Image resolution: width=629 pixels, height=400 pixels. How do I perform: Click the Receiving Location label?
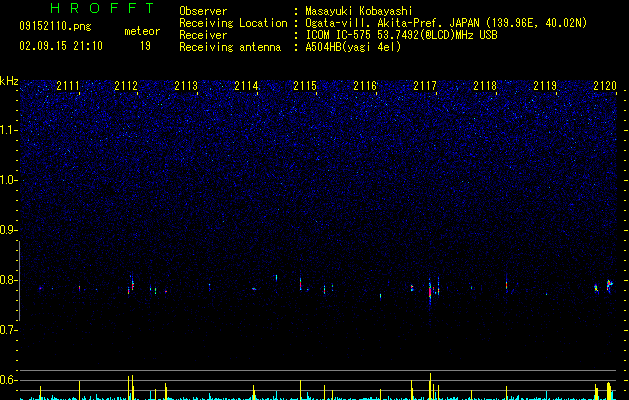[233, 23]
